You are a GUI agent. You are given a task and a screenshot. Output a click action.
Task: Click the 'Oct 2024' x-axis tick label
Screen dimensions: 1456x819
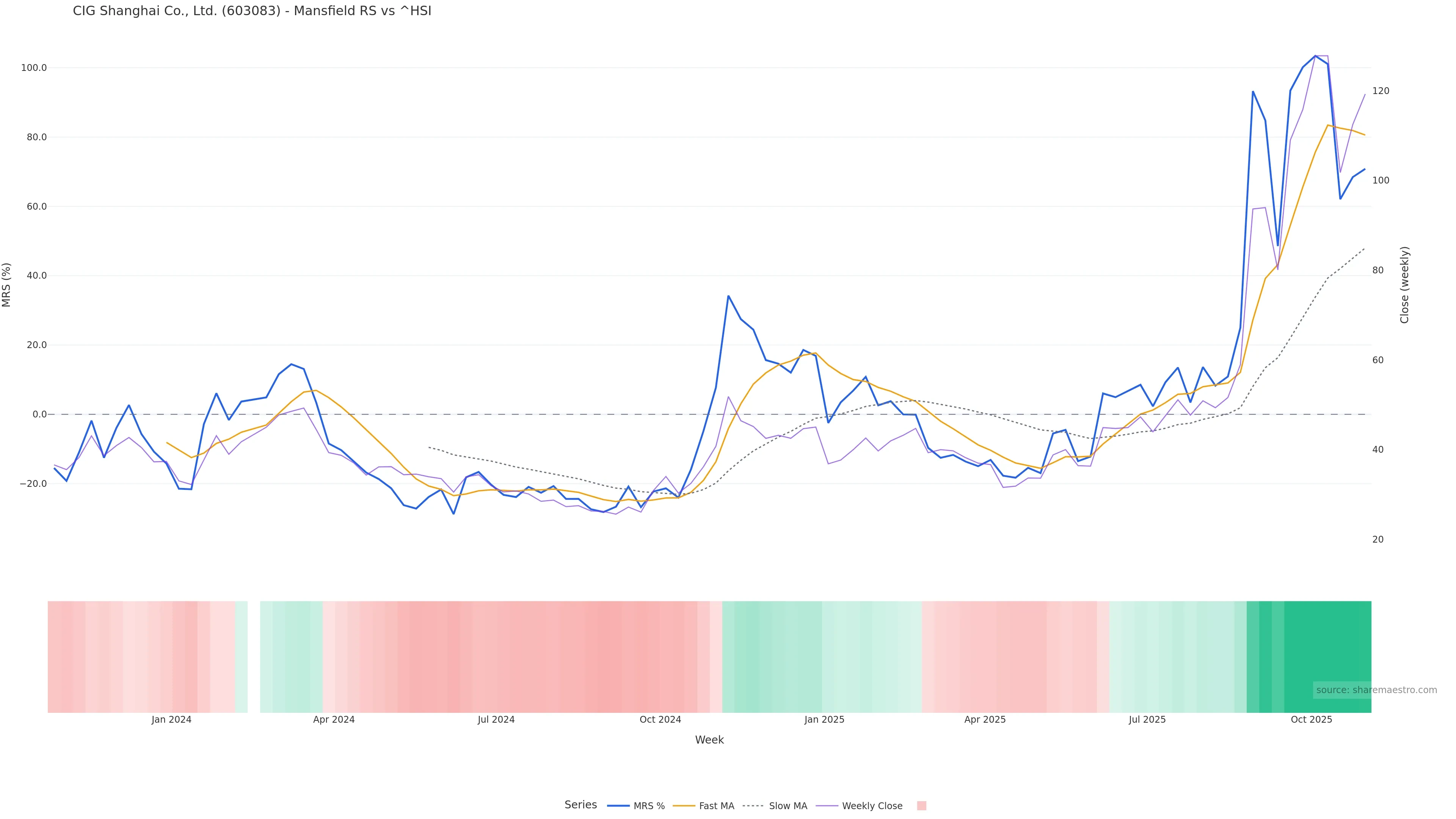660,720
